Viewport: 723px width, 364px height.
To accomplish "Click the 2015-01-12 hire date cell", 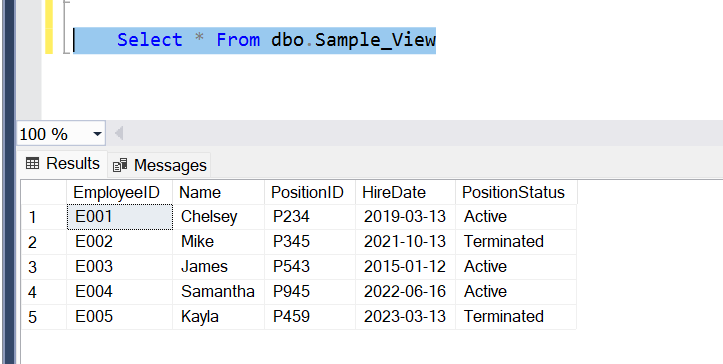I will click(405, 267).
